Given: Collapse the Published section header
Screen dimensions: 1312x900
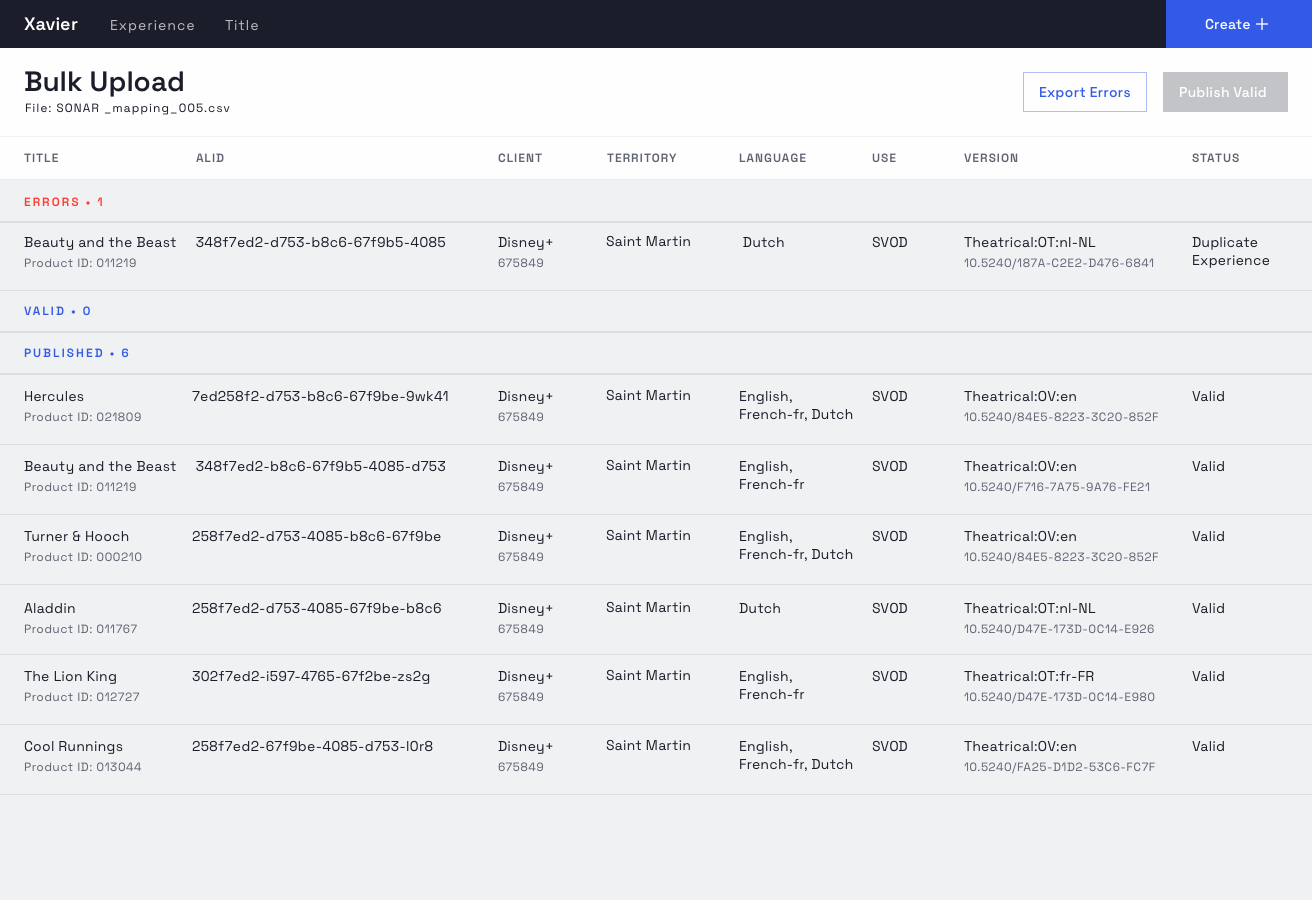Looking at the screenshot, I should pos(77,353).
